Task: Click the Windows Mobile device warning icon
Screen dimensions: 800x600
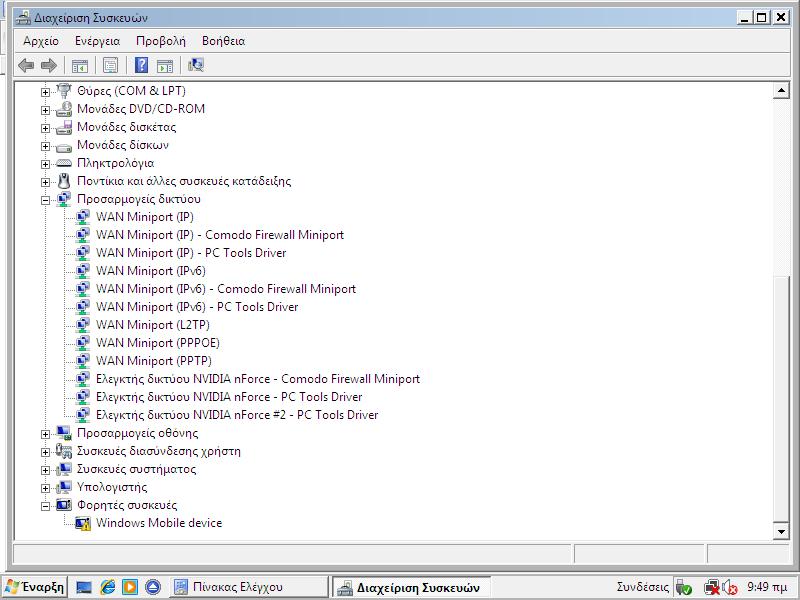Action: click(83, 523)
